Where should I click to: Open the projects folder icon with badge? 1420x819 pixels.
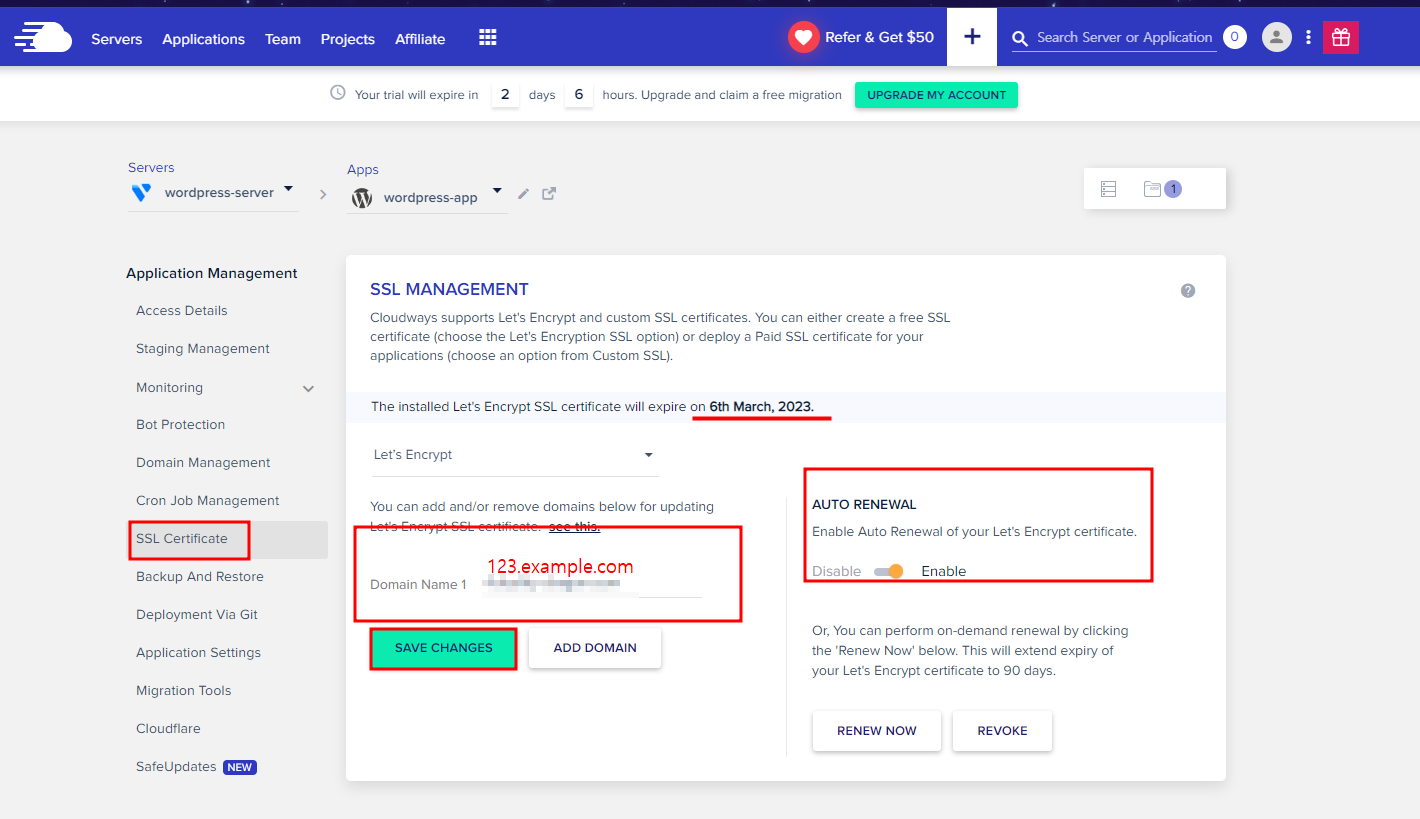(1163, 188)
